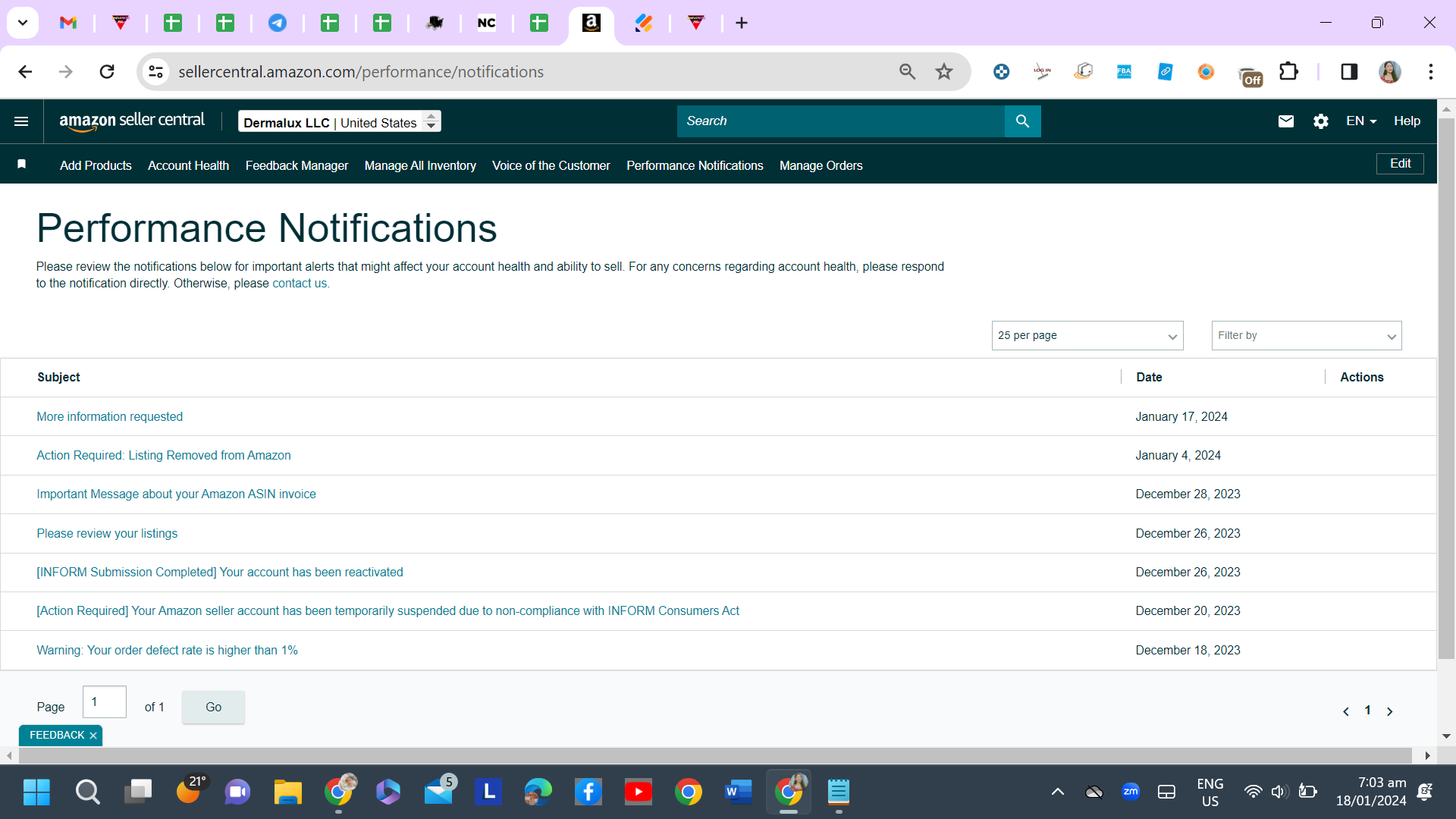
Task: Open the Seller Central hamburger menu
Action: point(21,121)
